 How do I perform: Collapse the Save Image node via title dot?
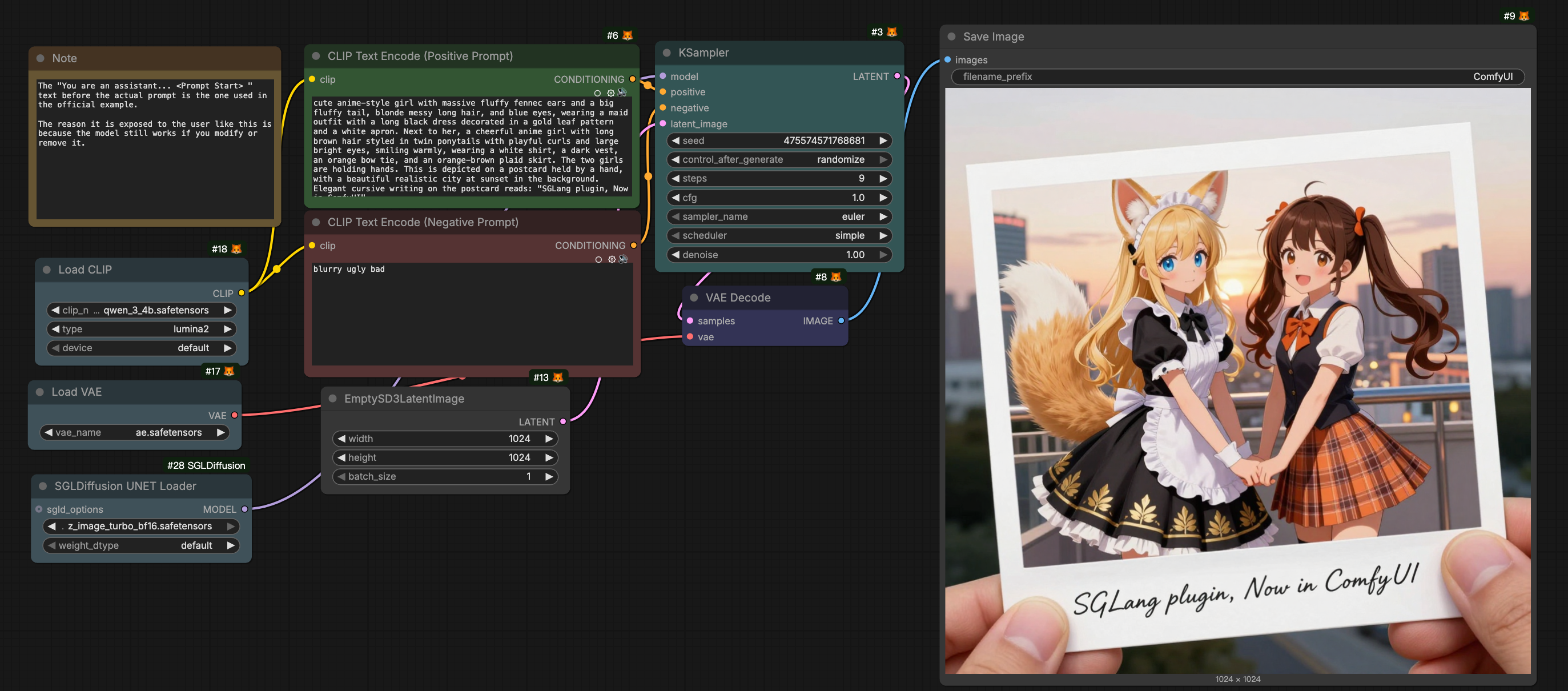tap(951, 37)
